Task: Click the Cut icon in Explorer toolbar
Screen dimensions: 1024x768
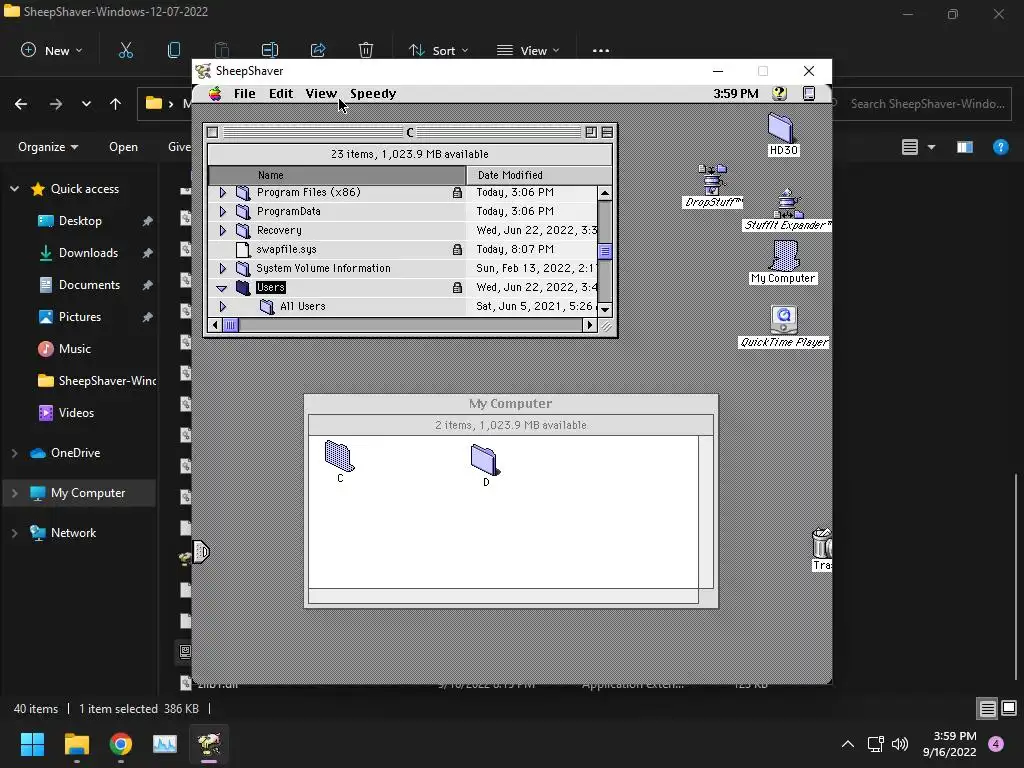Action: 125,50
